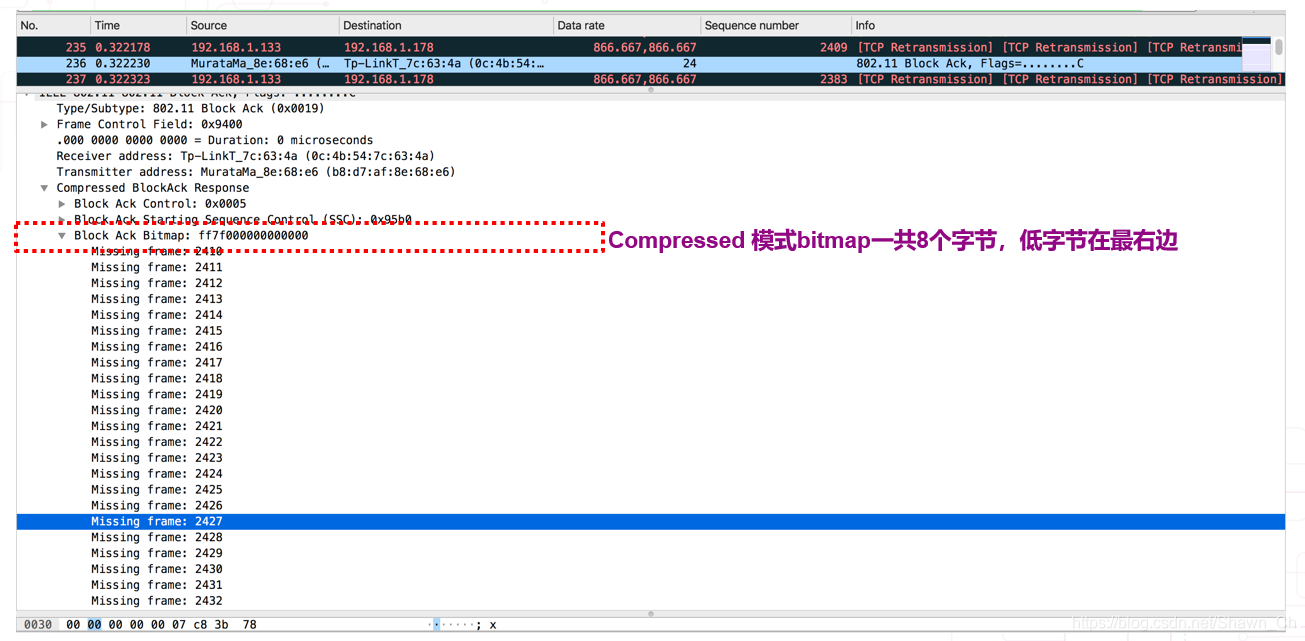Select Missing frame: 2432 row
The image size is (1305, 641).
pos(650,601)
